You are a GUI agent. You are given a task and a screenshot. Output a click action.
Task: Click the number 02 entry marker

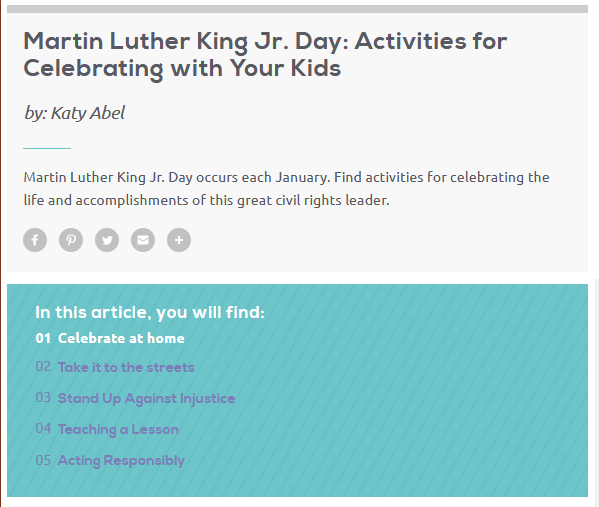[43, 366]
